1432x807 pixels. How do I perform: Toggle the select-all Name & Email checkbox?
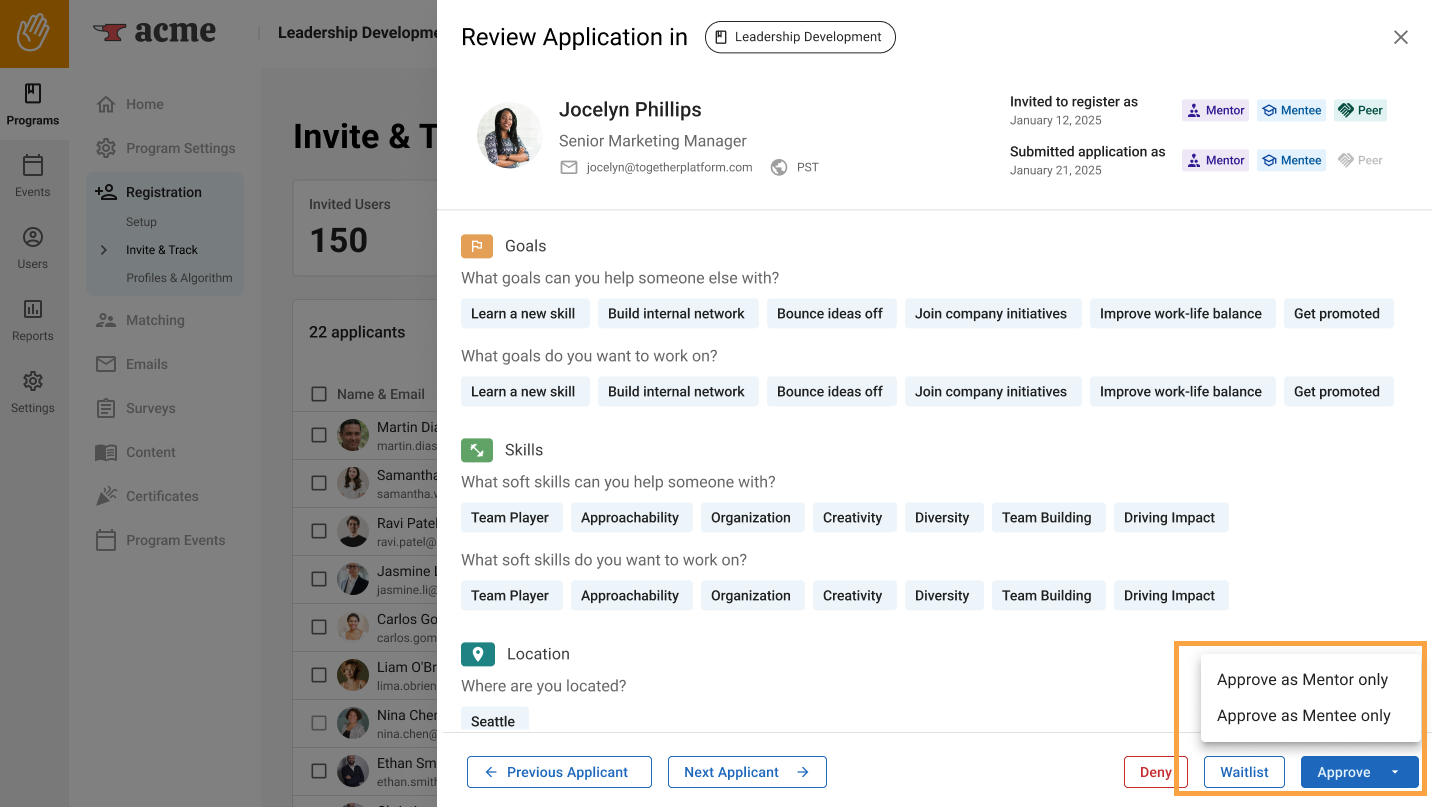[x=319, y=394]
